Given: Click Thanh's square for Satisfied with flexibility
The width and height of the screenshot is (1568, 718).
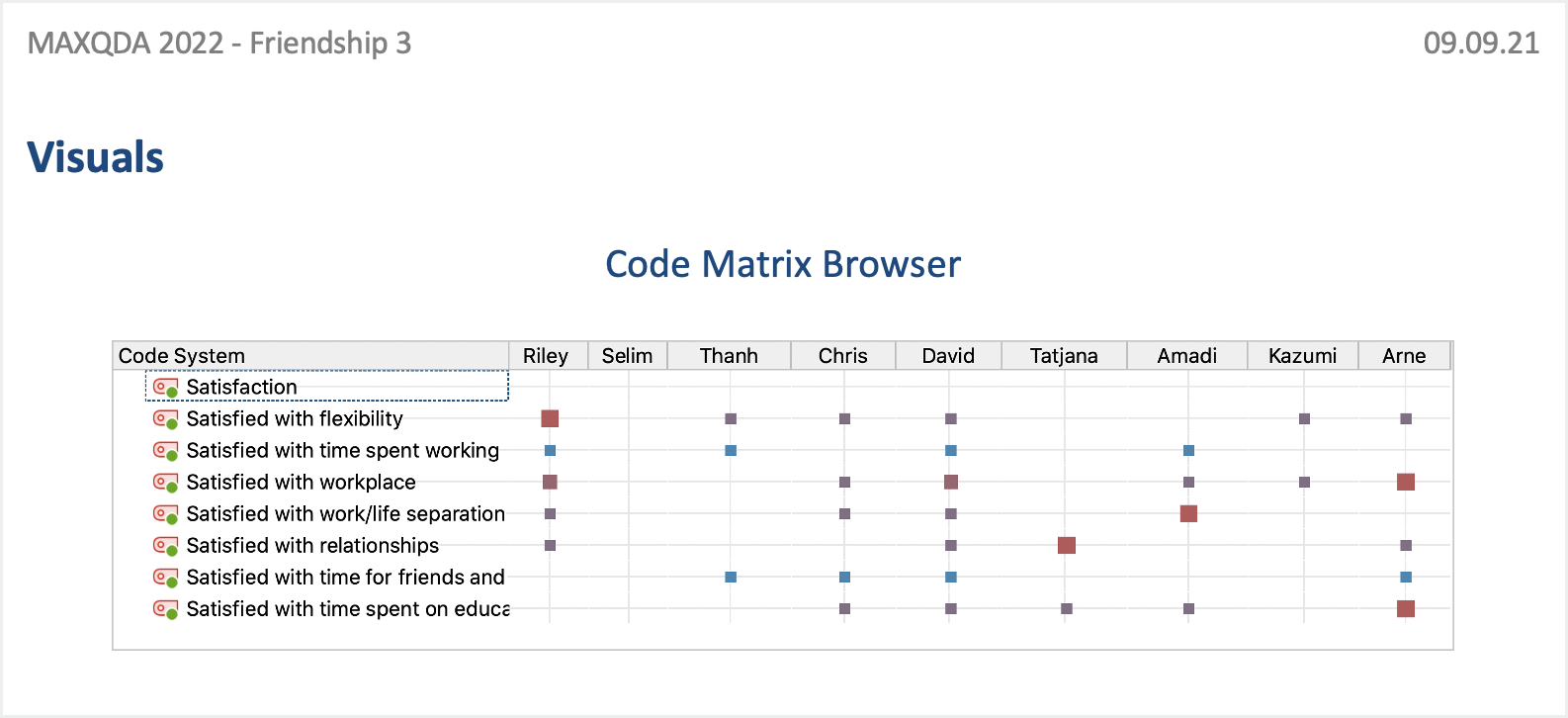Looking at the screenshot, I should pyautogui.click(x=731, y=418).
